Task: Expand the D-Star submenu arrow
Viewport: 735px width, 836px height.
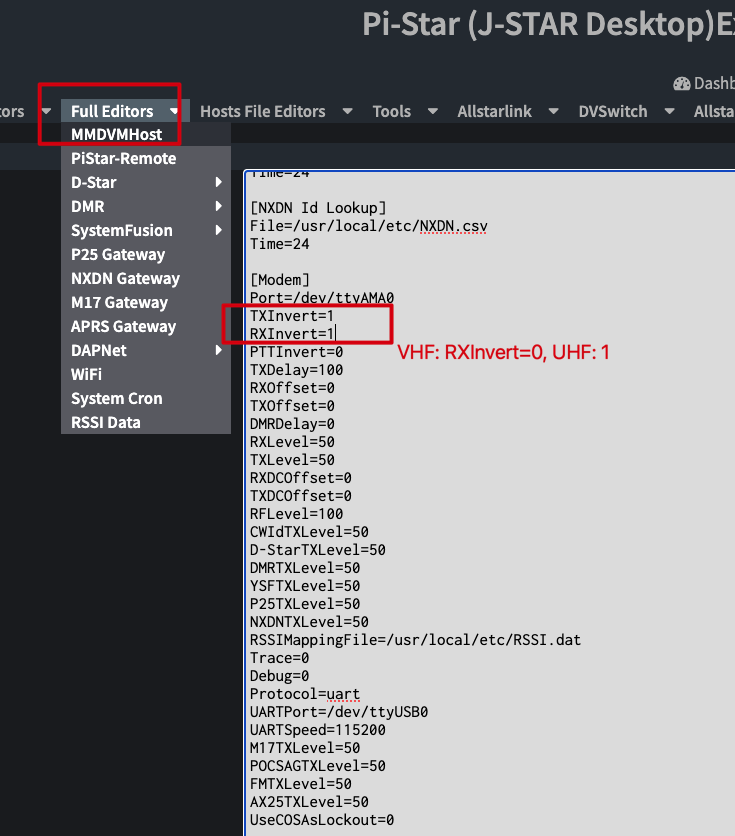Action: (x=219, y=182)
